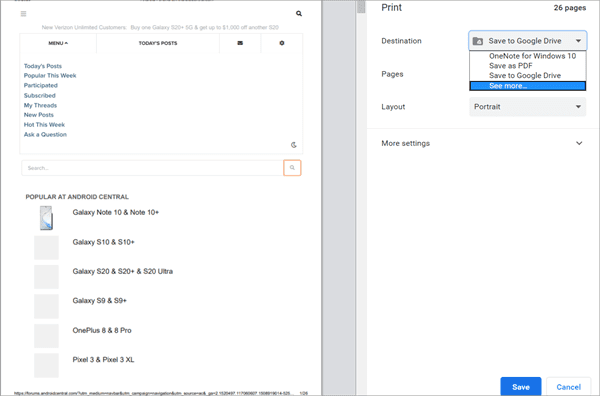600x396 pixels.
Task: Open Hot This Week link
Action: click(44, 125)
